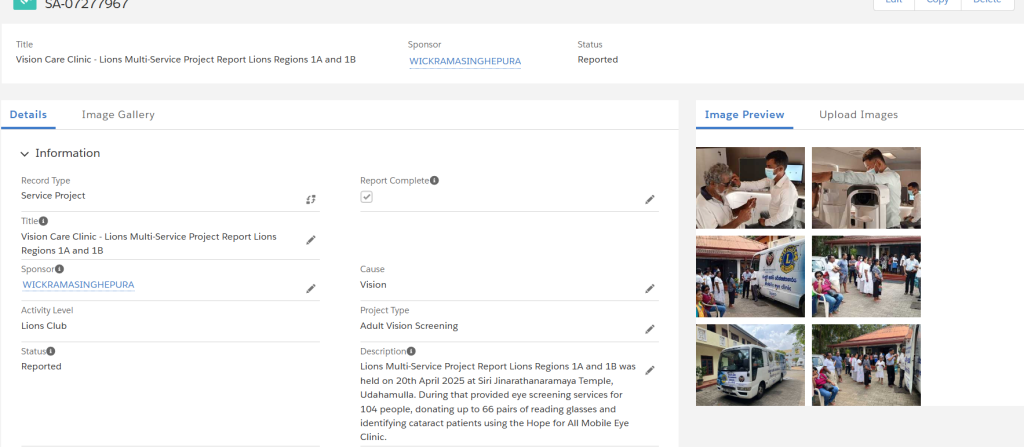Open thumbnail of crowd in courtyard, middle right
This screenshot has height=447, width=1024.
(x=866, y=276)
